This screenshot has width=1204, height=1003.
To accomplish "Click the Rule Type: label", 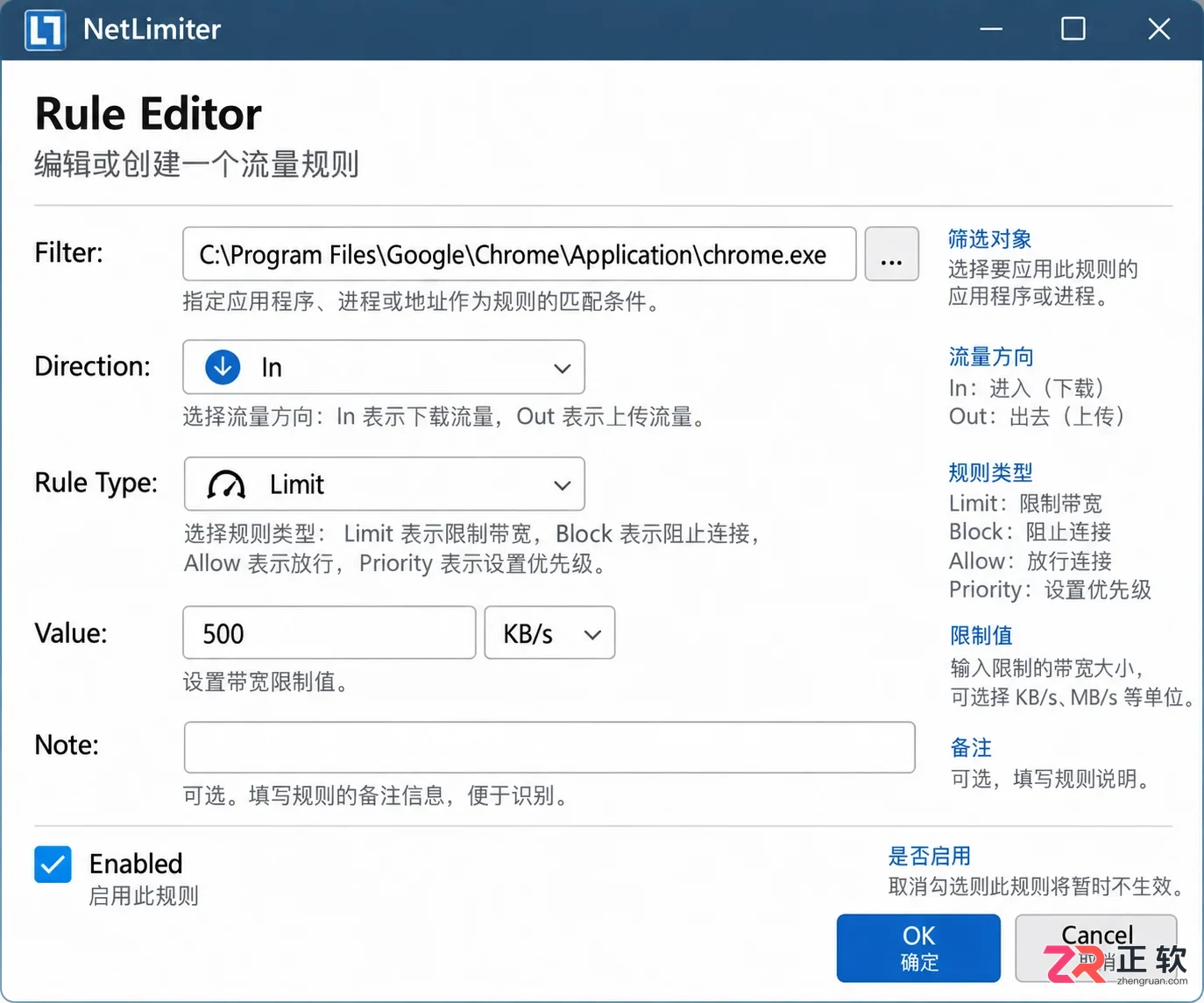I will pos(96,483).
